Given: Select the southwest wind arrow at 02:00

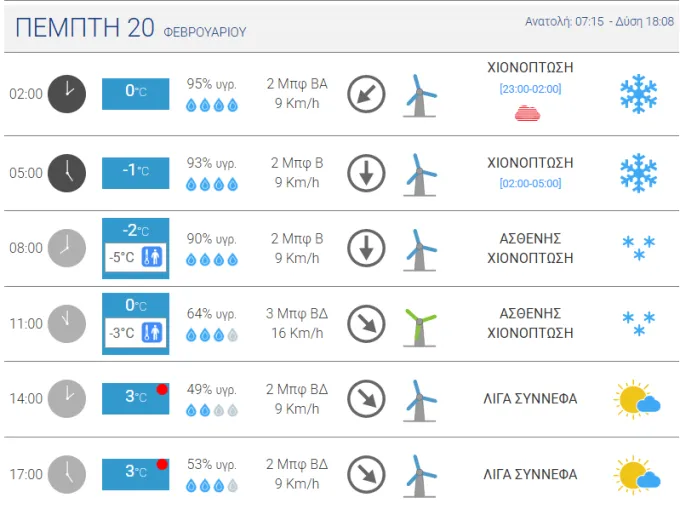Looking at the screenshot, I should pyautogui.click(x=366, y=94).
